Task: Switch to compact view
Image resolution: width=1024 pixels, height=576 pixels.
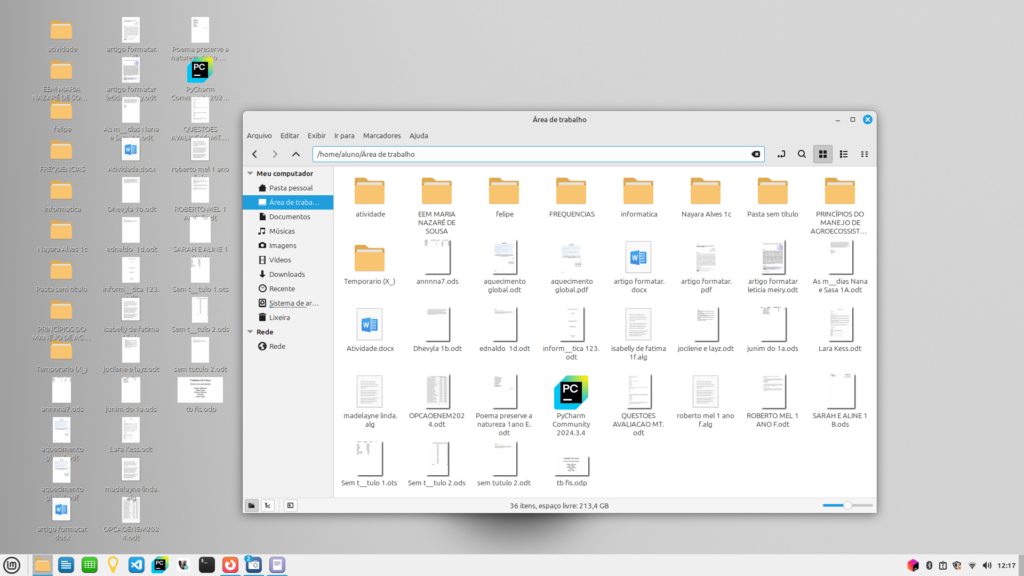Action: tap(864, 154)
